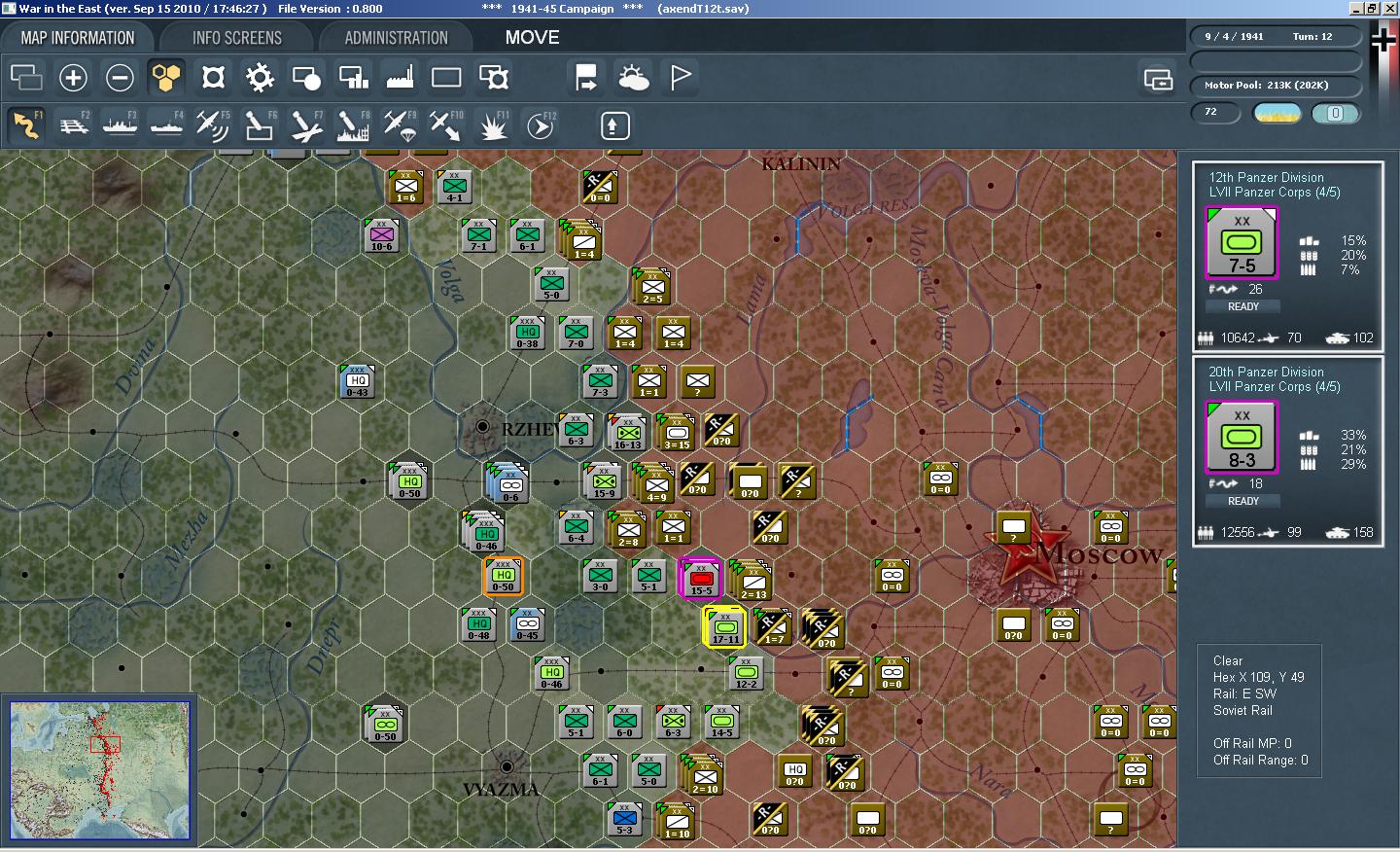Click the F12 end turn arrow icon
The height and width of the screenshot is (852, 1400).
[540, 125]
